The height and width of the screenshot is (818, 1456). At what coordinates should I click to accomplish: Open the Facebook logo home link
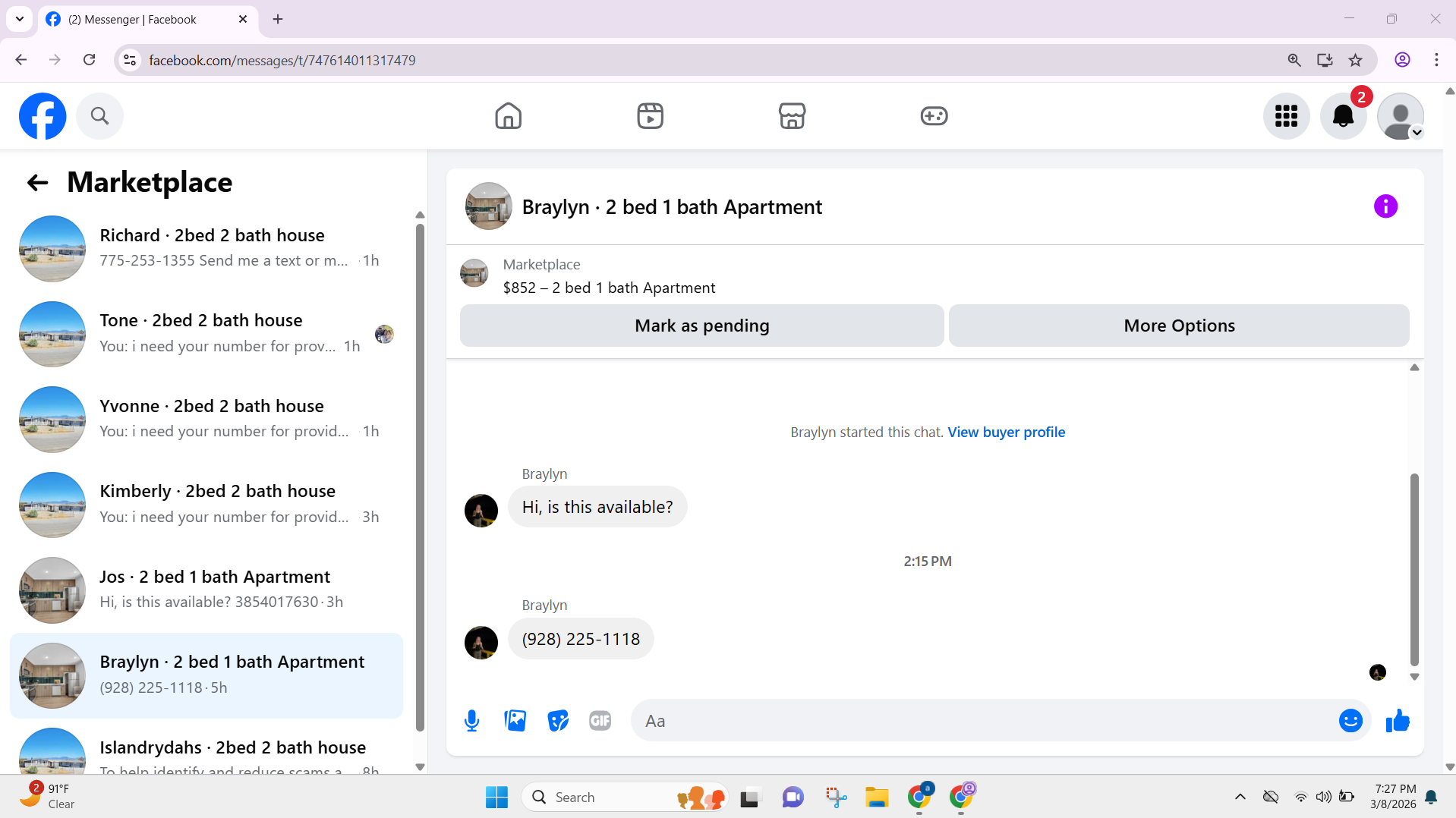pos(43,116)
